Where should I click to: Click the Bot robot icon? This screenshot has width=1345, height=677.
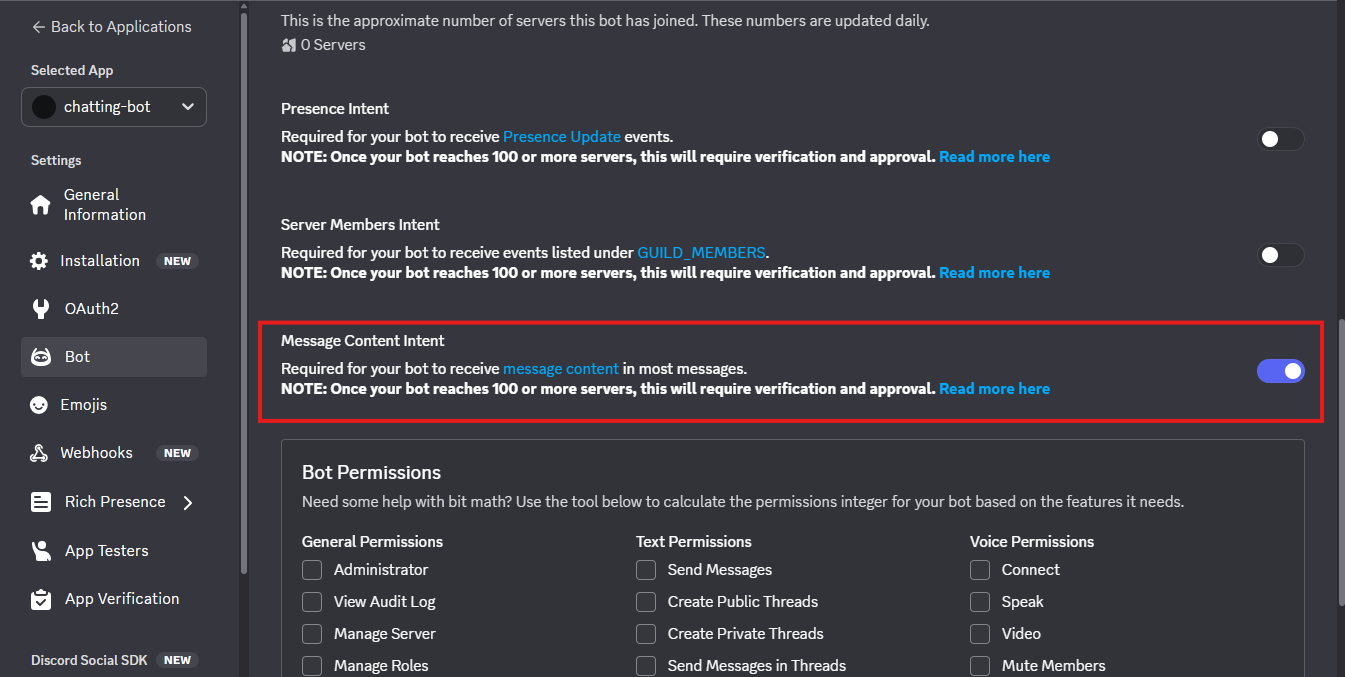click(41, 357)
